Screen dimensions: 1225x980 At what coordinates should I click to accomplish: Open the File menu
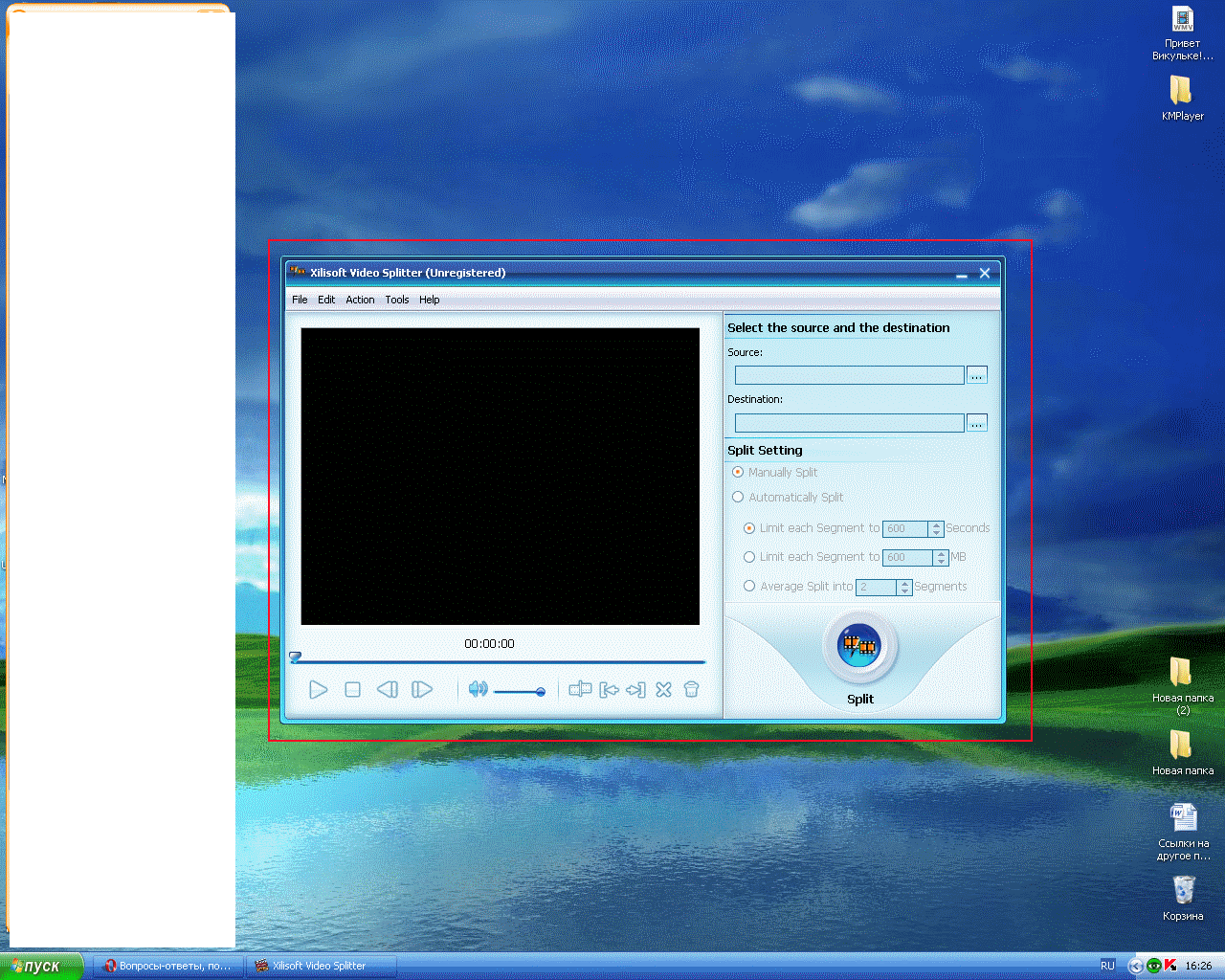(300, 300)
